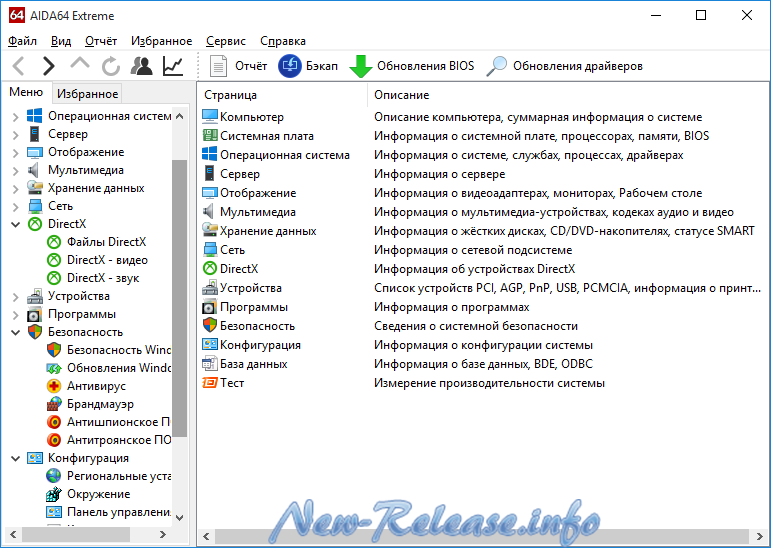771x548 pixels.
Task: Open the Избранное menu in the menu bar
Action: coord(161,41)
